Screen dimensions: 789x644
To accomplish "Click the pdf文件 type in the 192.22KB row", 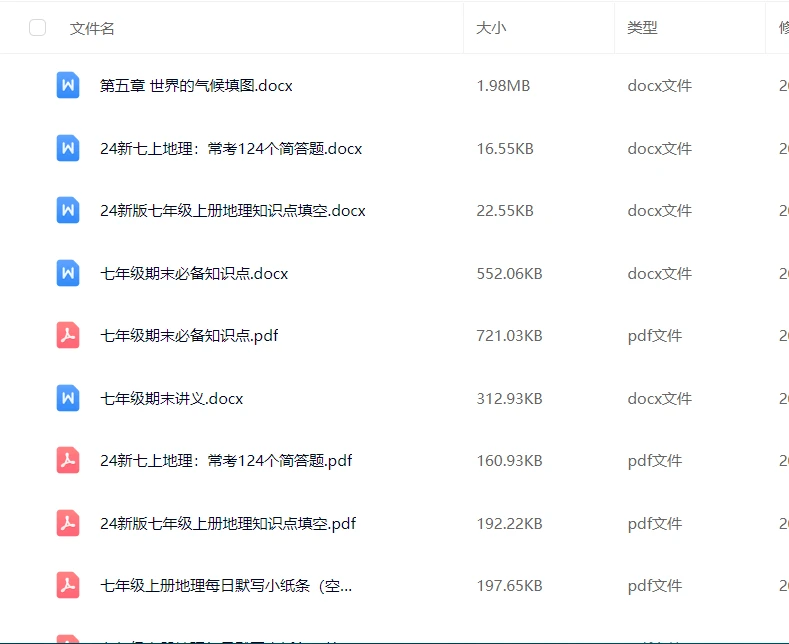I will tap(655, 524).
